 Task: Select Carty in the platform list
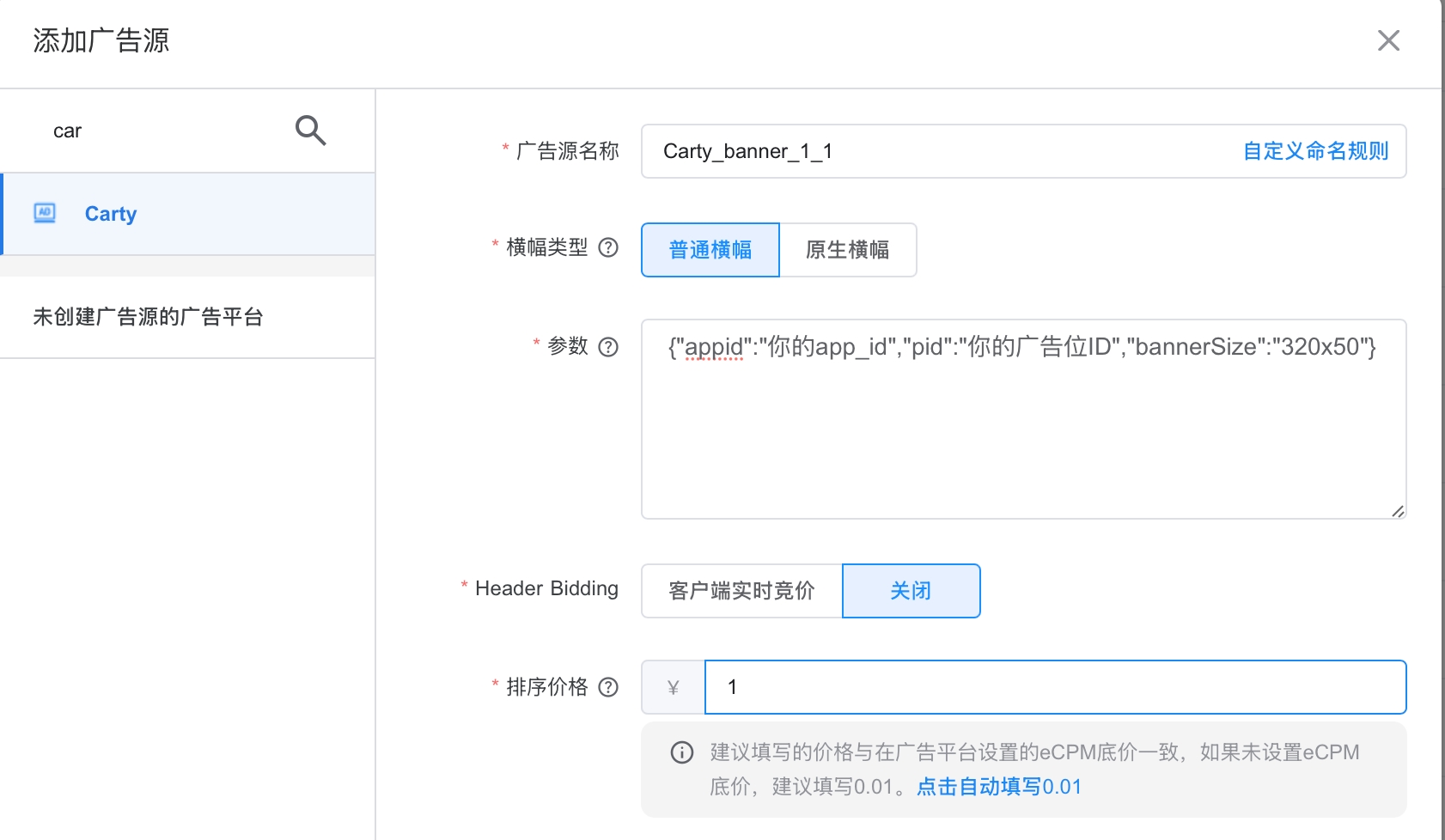click(111, 214)
